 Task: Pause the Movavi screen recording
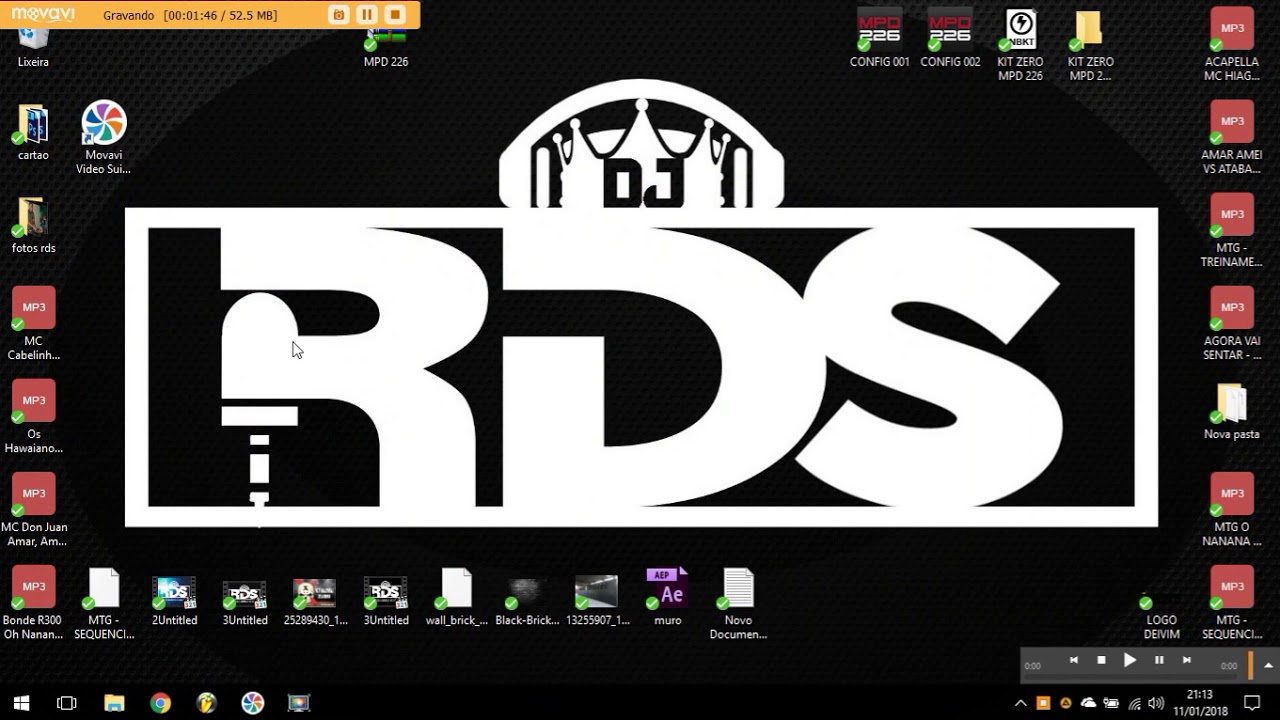367,15
